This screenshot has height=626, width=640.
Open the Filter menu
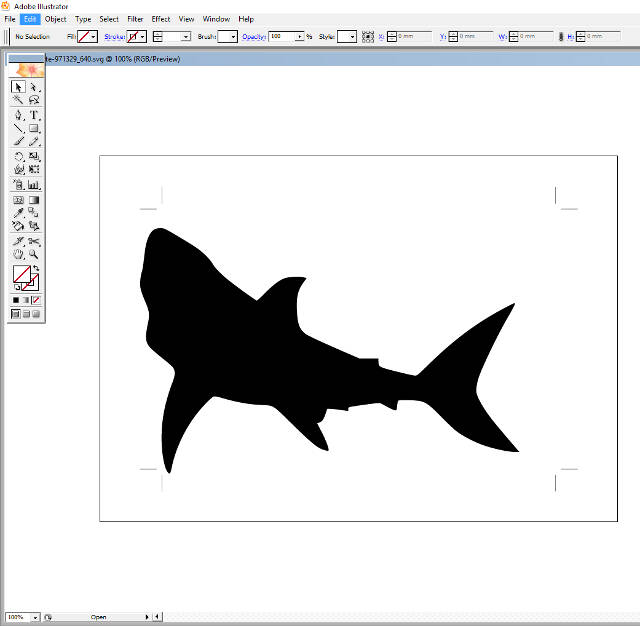(135, 19)
